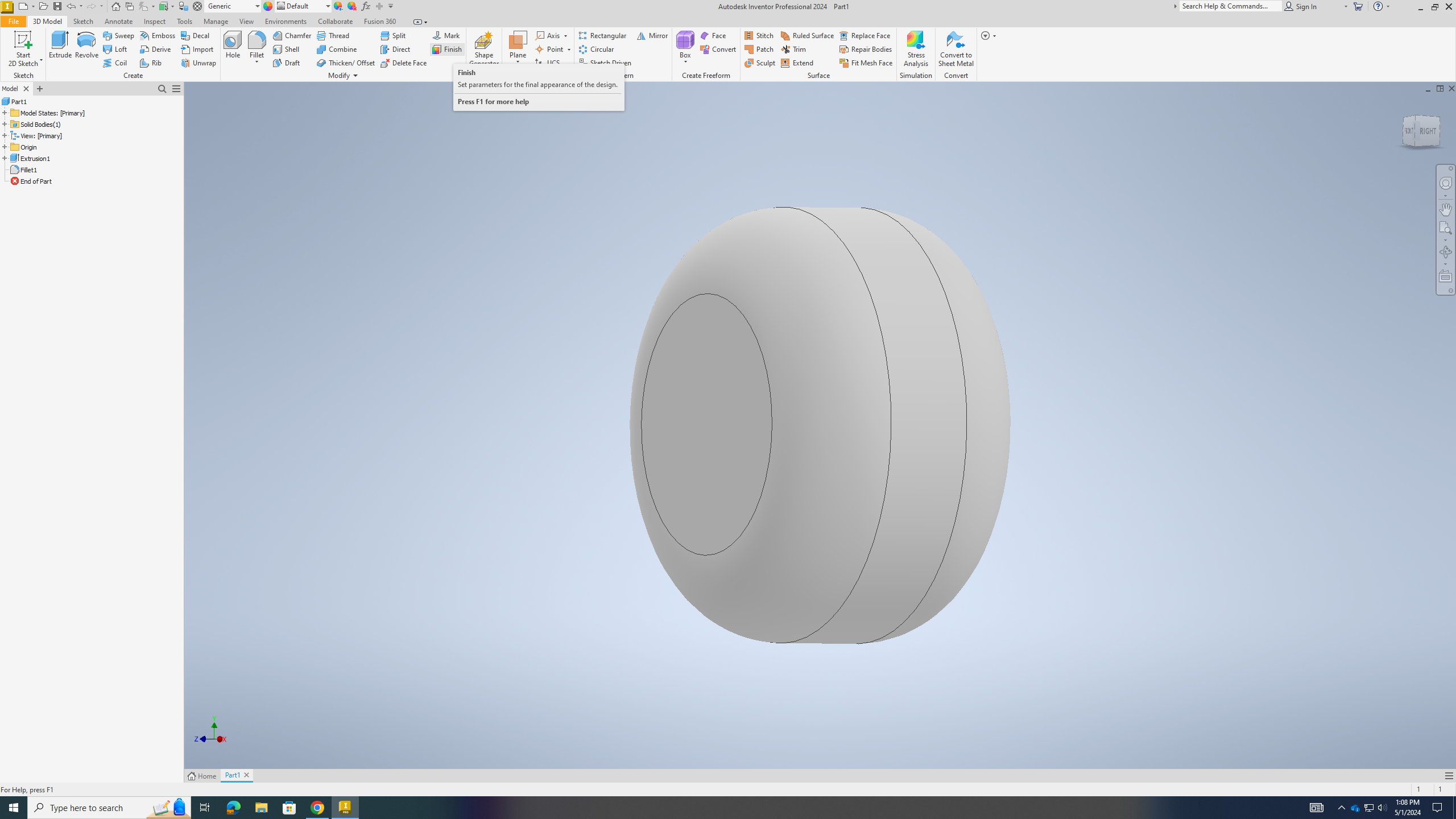Open the Fillet dropdown arrow
This screenshot has height=819, width=1456.
(x=257, y=62)
